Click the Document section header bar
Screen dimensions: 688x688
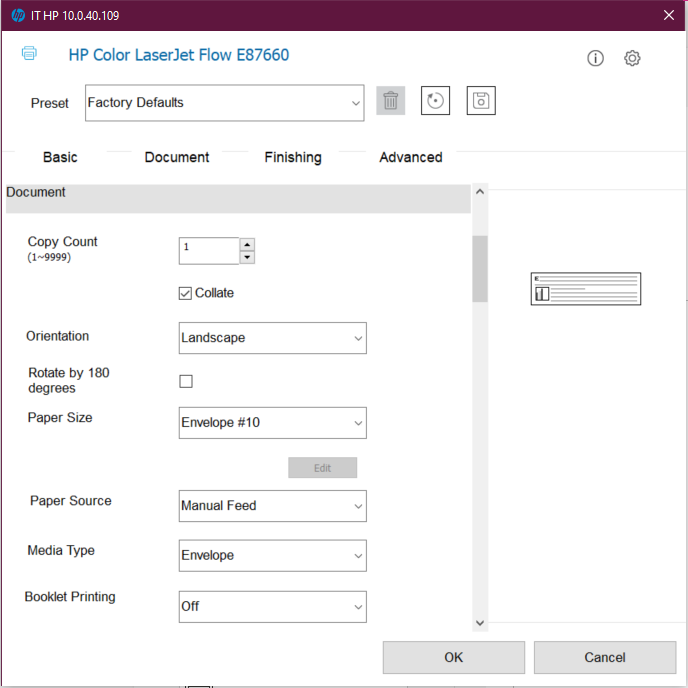tap(238, 199)
